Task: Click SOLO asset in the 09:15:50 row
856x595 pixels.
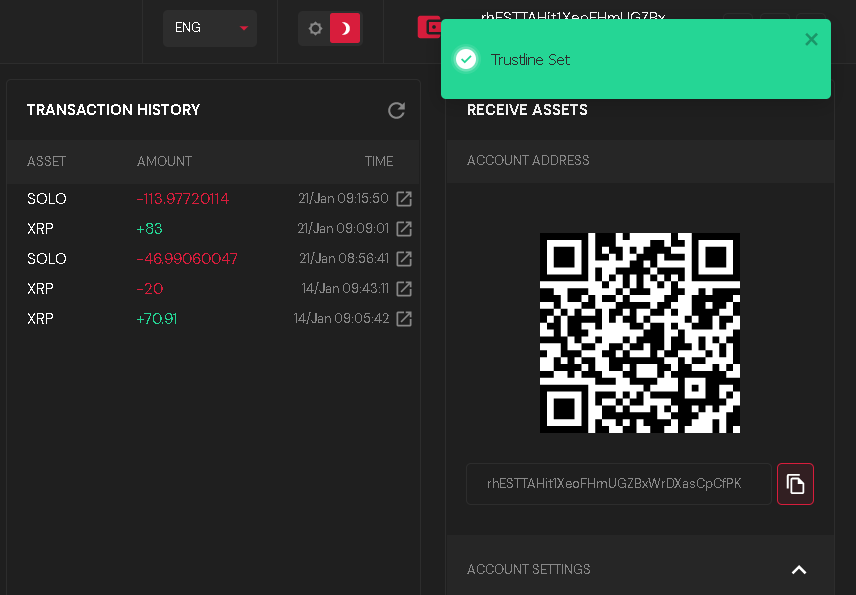Action: [46, 199]
